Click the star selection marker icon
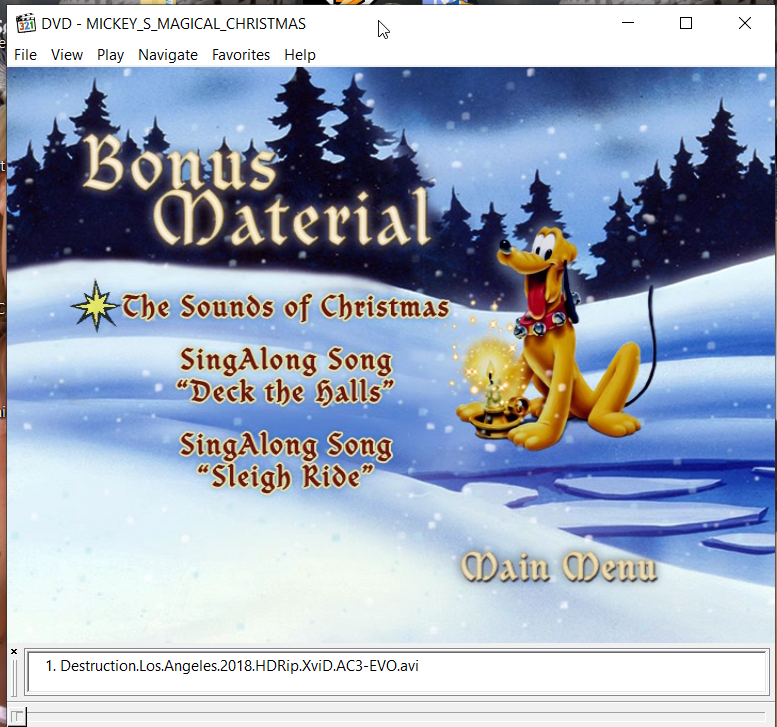Viewport: 777px width, 727px height. pos(95,305)
